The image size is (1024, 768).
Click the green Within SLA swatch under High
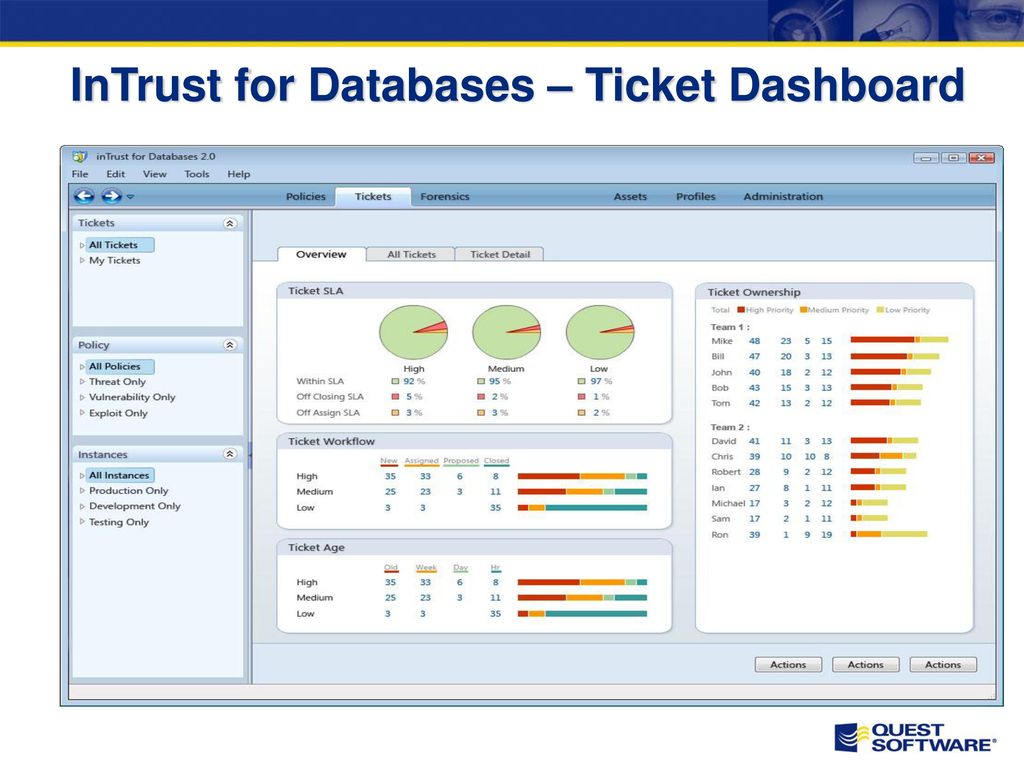395,381
